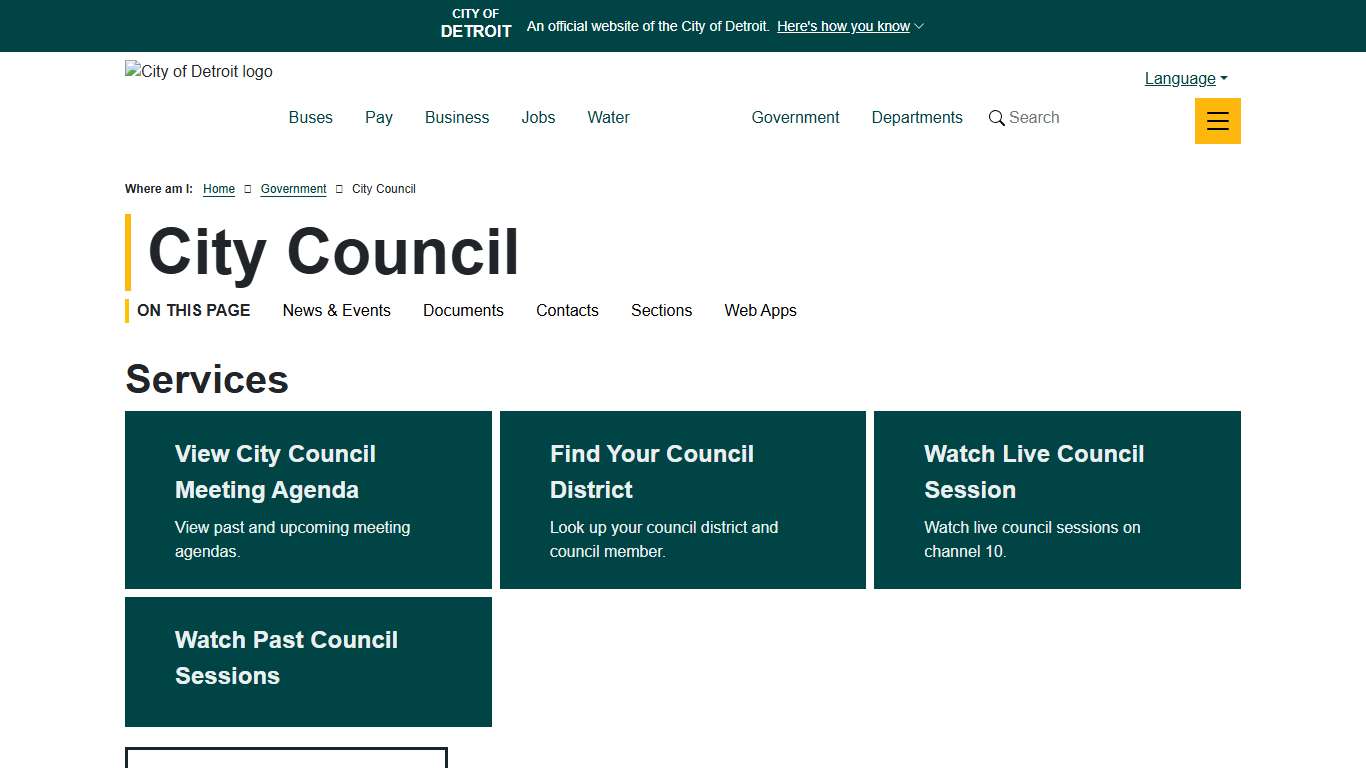Select the Business navigation item
Image resolution: width=1366 pixels, height=768 pixels.
tap(456, 117)
